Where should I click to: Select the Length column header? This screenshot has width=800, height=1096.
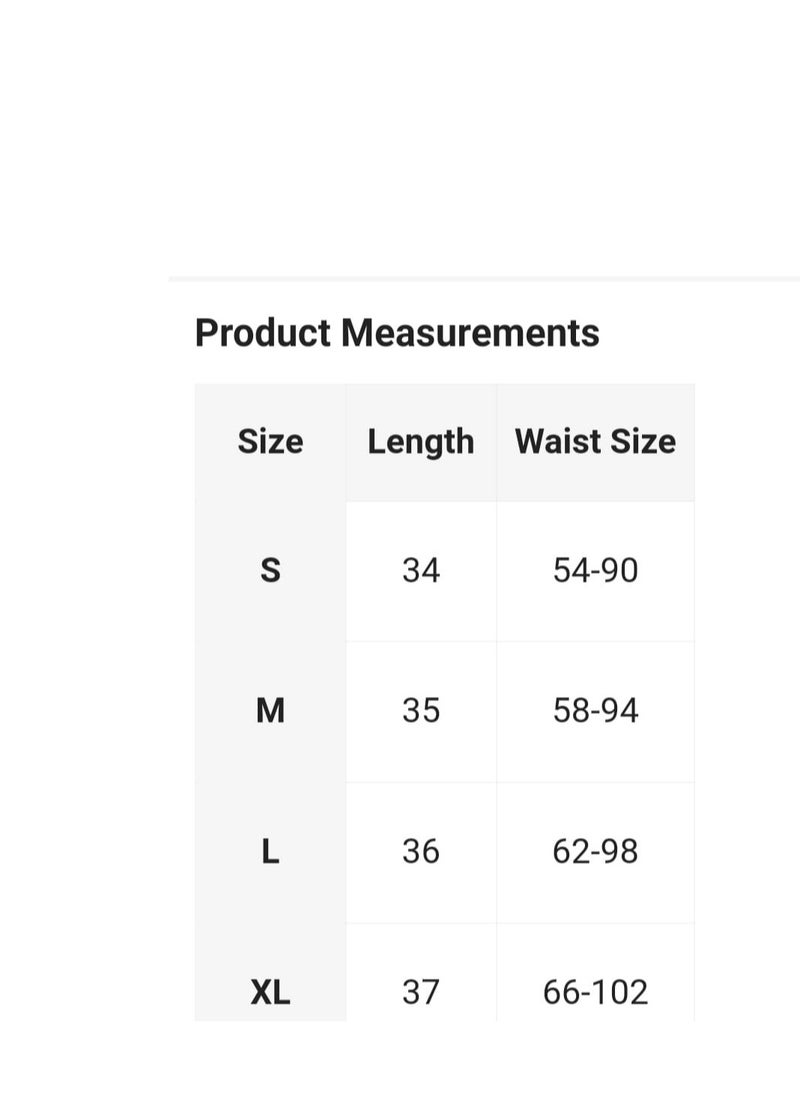coord(421,442)
